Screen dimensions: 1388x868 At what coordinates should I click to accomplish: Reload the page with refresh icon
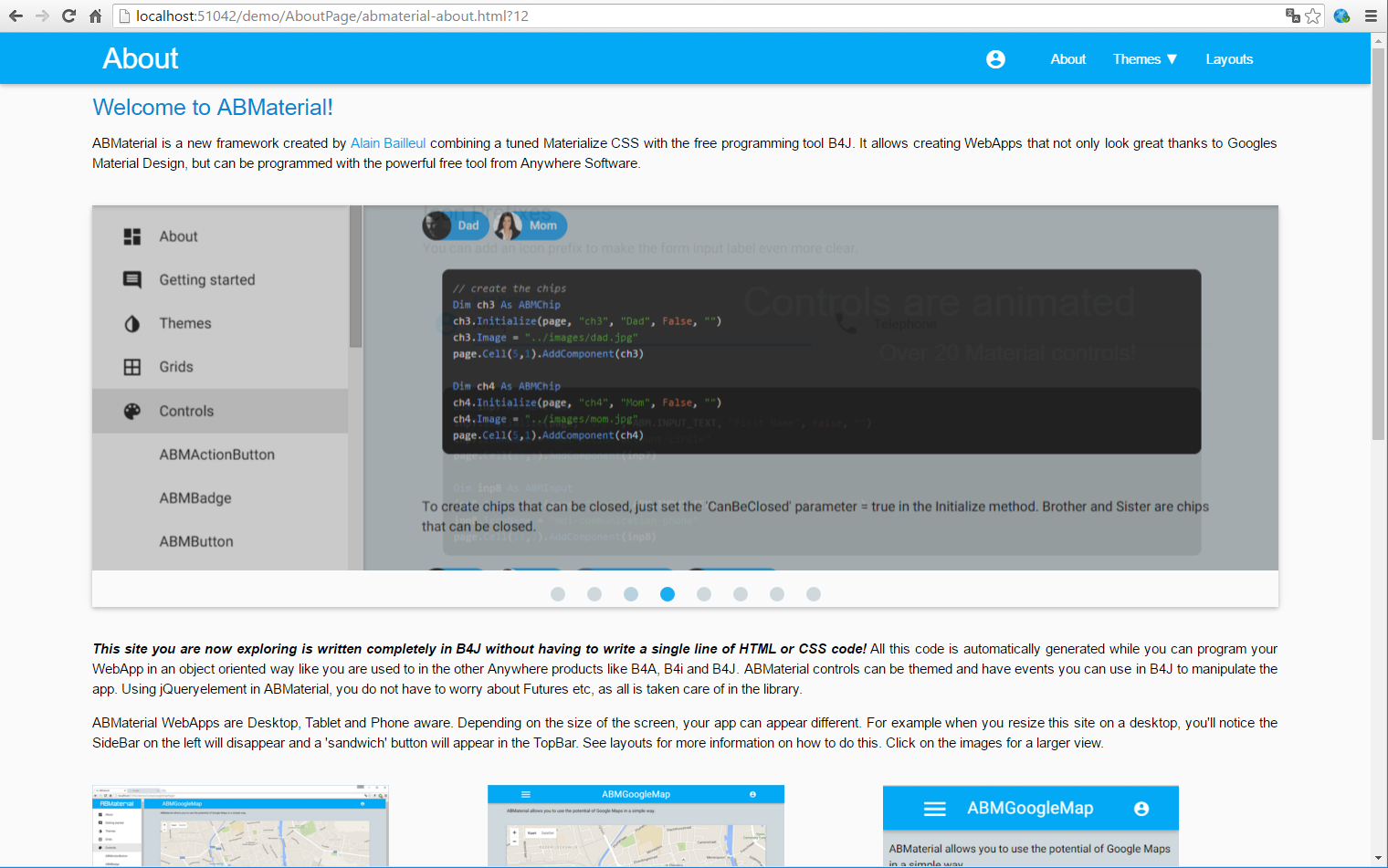pos(68,16)
